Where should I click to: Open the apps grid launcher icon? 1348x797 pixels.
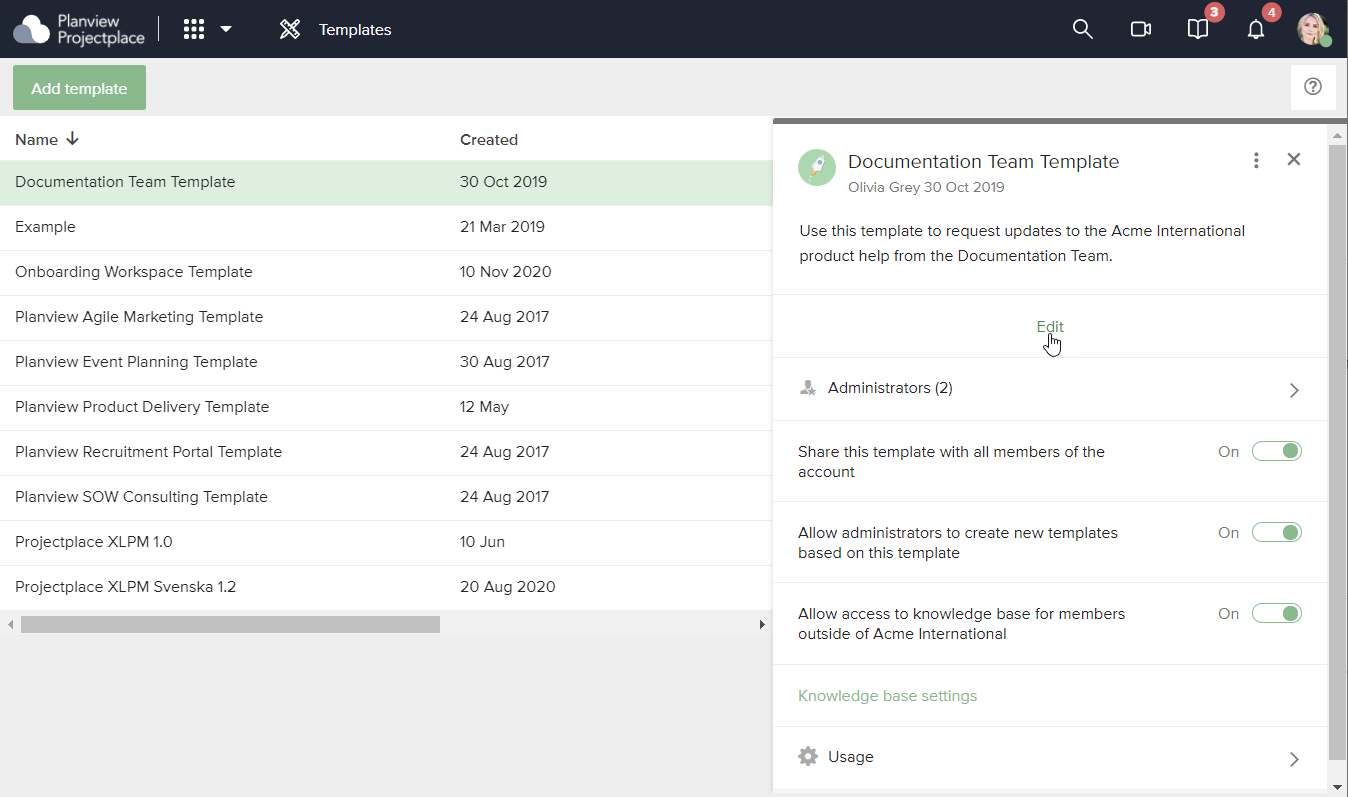click(x=194, y=29)
